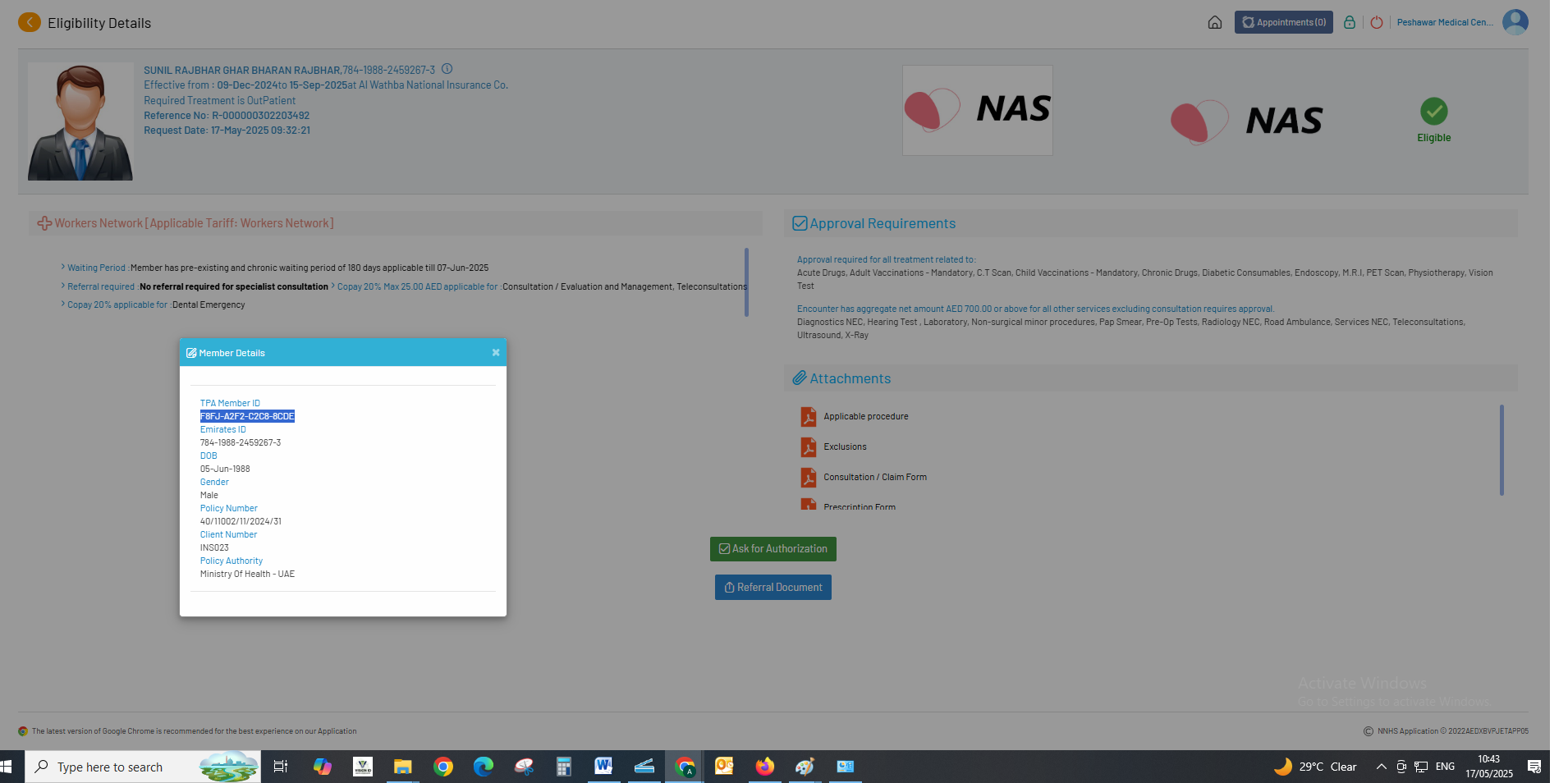Open the Exclusions attachment link
The height and width of the screenshot is (783, 1568).
pyautogui.click(x=845, y=447)
